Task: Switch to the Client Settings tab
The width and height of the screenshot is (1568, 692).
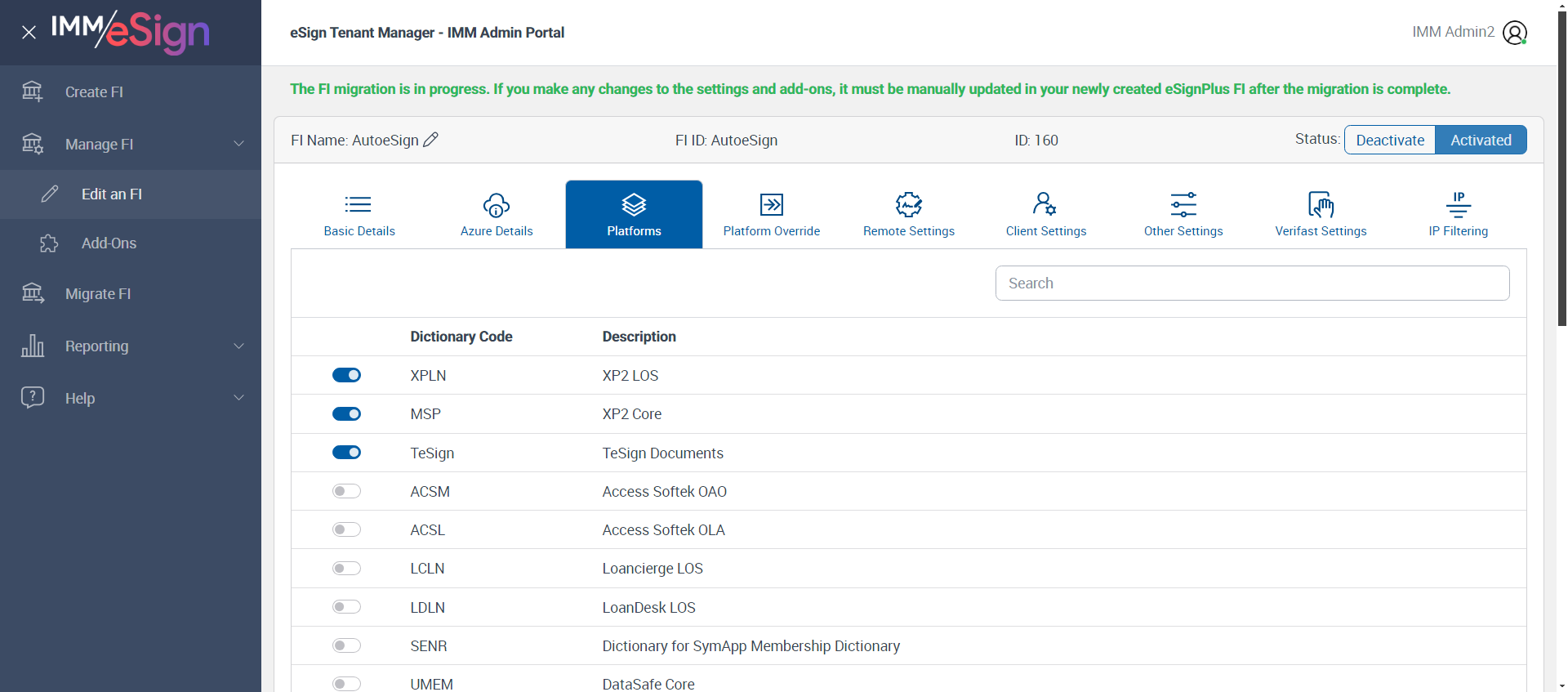Action: 1046,214
